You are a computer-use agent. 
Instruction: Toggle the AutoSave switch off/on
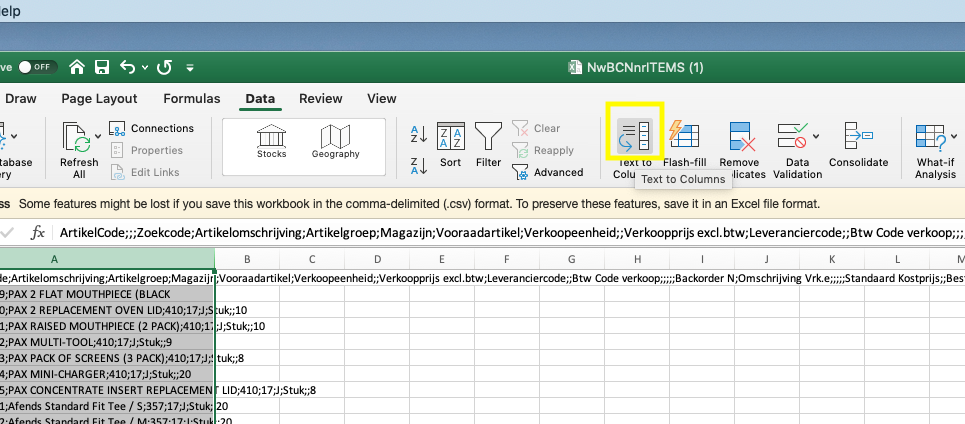point(37,67)
